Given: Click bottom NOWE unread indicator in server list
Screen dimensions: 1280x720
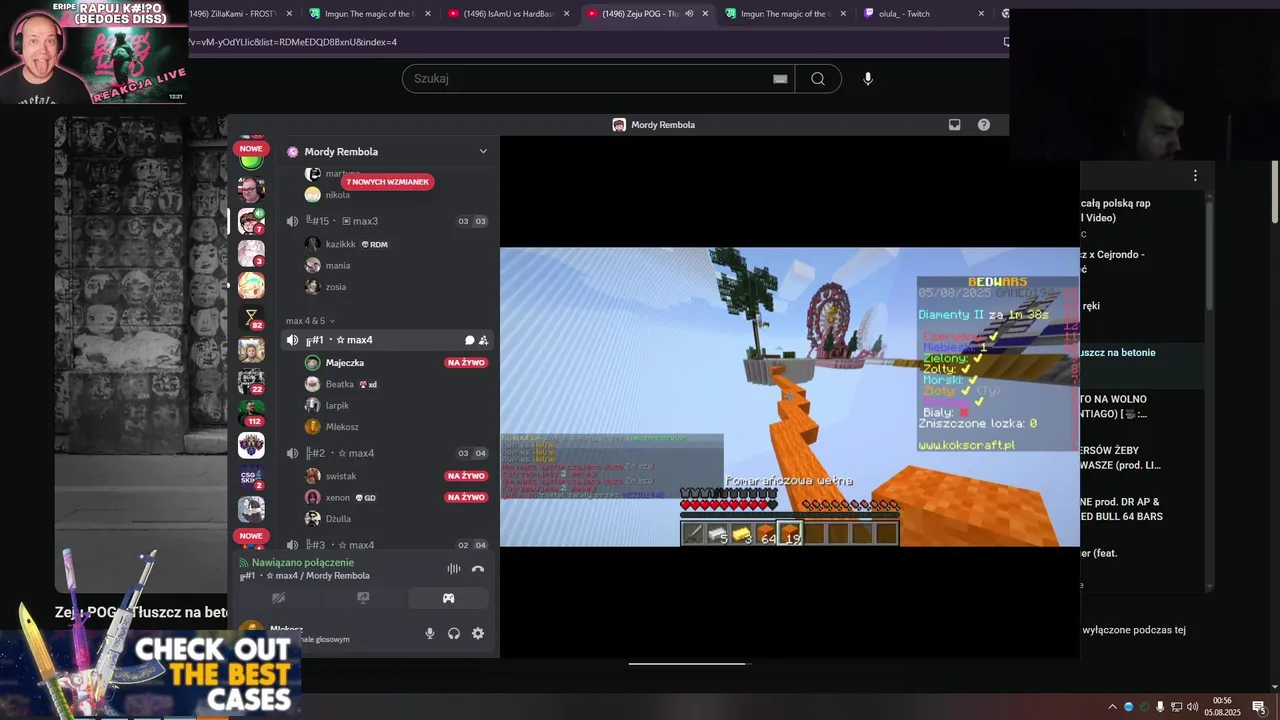Looking at the screenshot, I should click(250, 536).
